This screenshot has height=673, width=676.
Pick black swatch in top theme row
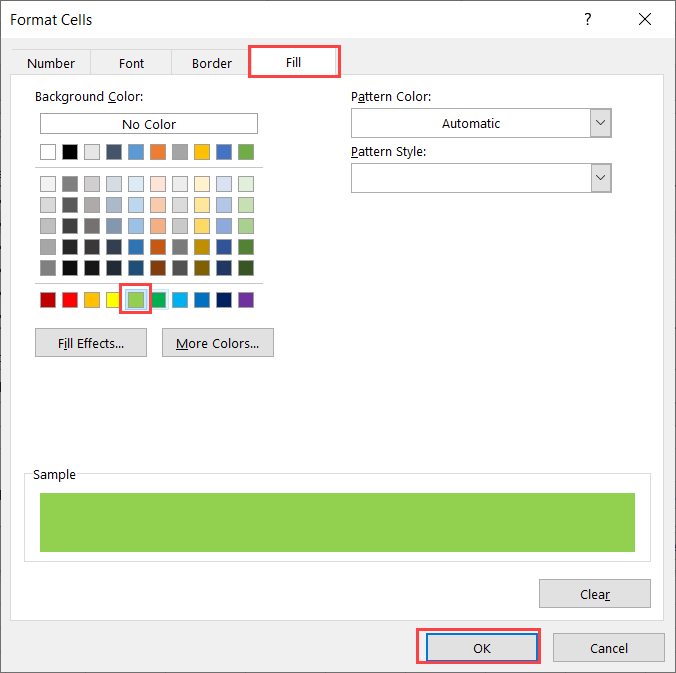(70, 152)
